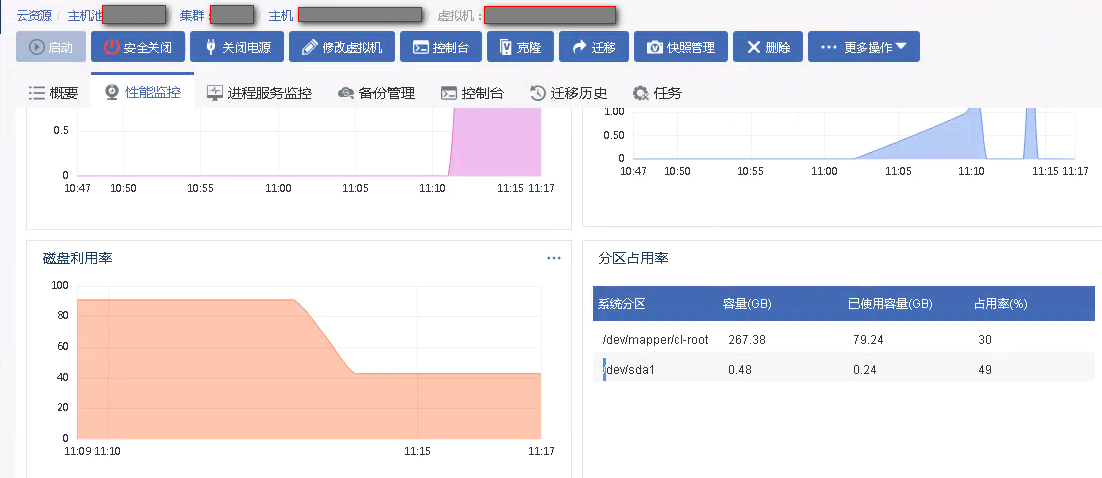Viewport: 1102px width, 478px height.
Task: Click the 启动 start button
Action: tap(51, 47)
